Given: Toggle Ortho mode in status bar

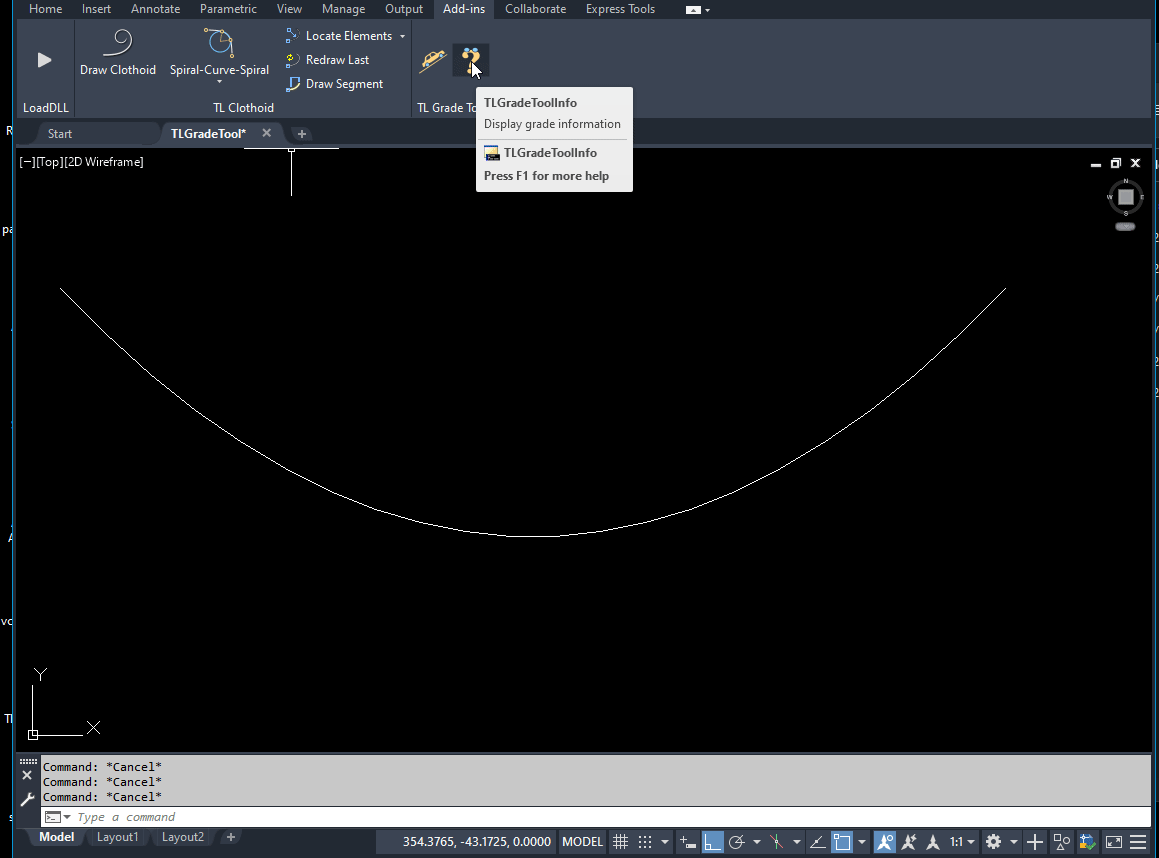Looking at the screenshot, I should pyautogui.click(x=713, y=842).
